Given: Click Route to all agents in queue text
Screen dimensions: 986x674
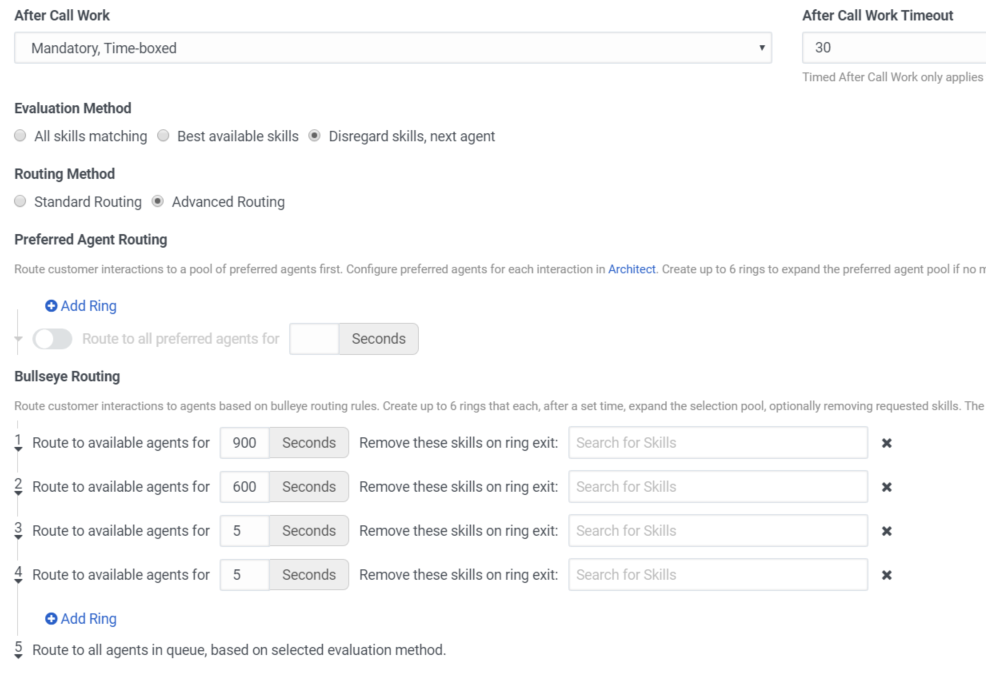Looking at the screenshot, I should click(239, 650).
